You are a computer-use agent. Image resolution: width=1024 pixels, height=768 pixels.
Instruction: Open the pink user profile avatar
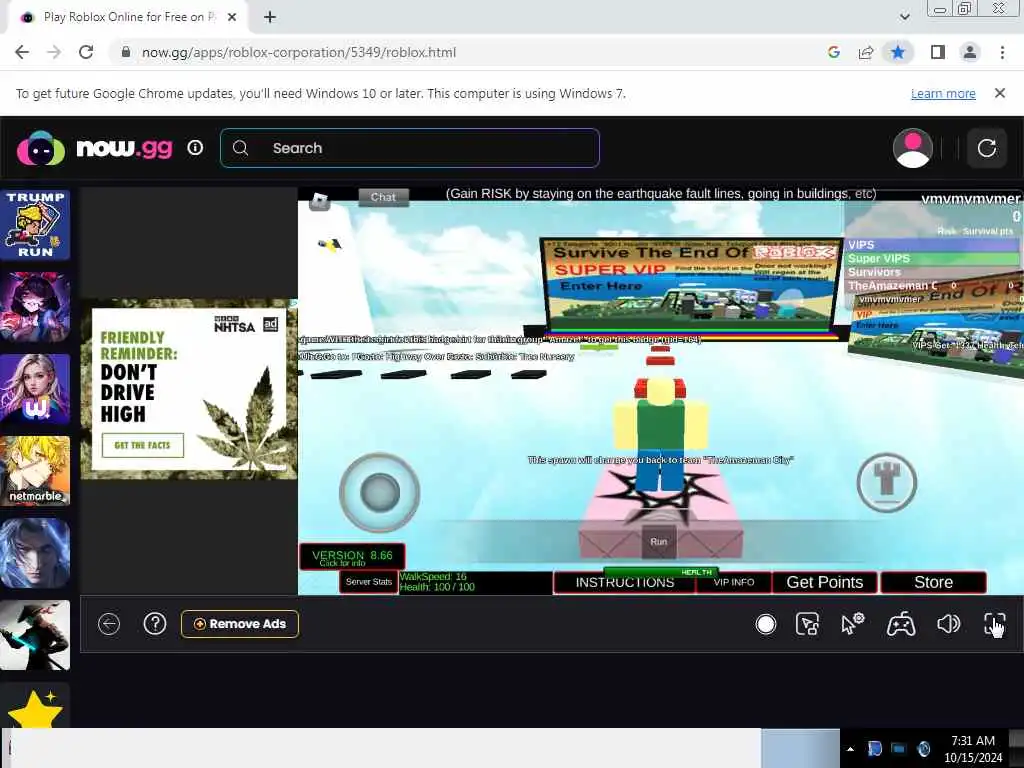[912, 148]
